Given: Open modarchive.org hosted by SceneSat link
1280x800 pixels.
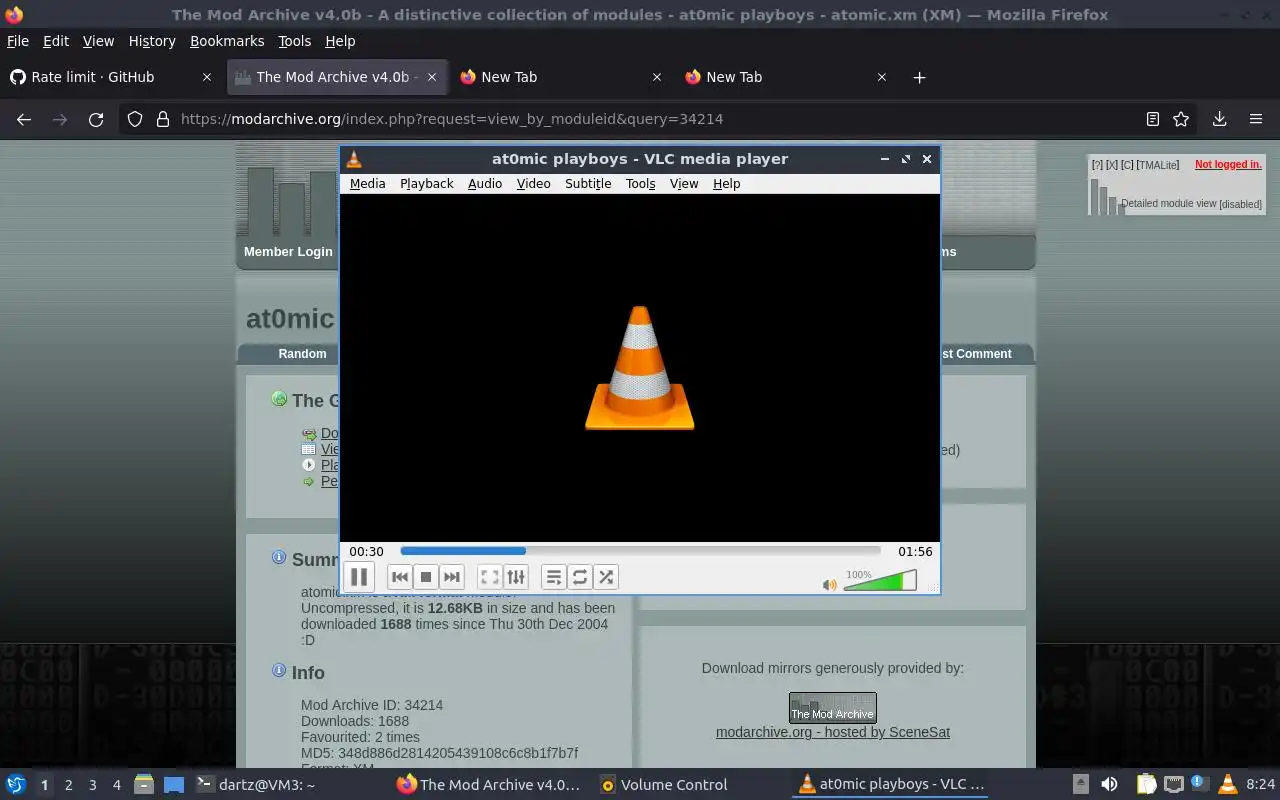Looking at the screenshot, I should click(833, 732).
